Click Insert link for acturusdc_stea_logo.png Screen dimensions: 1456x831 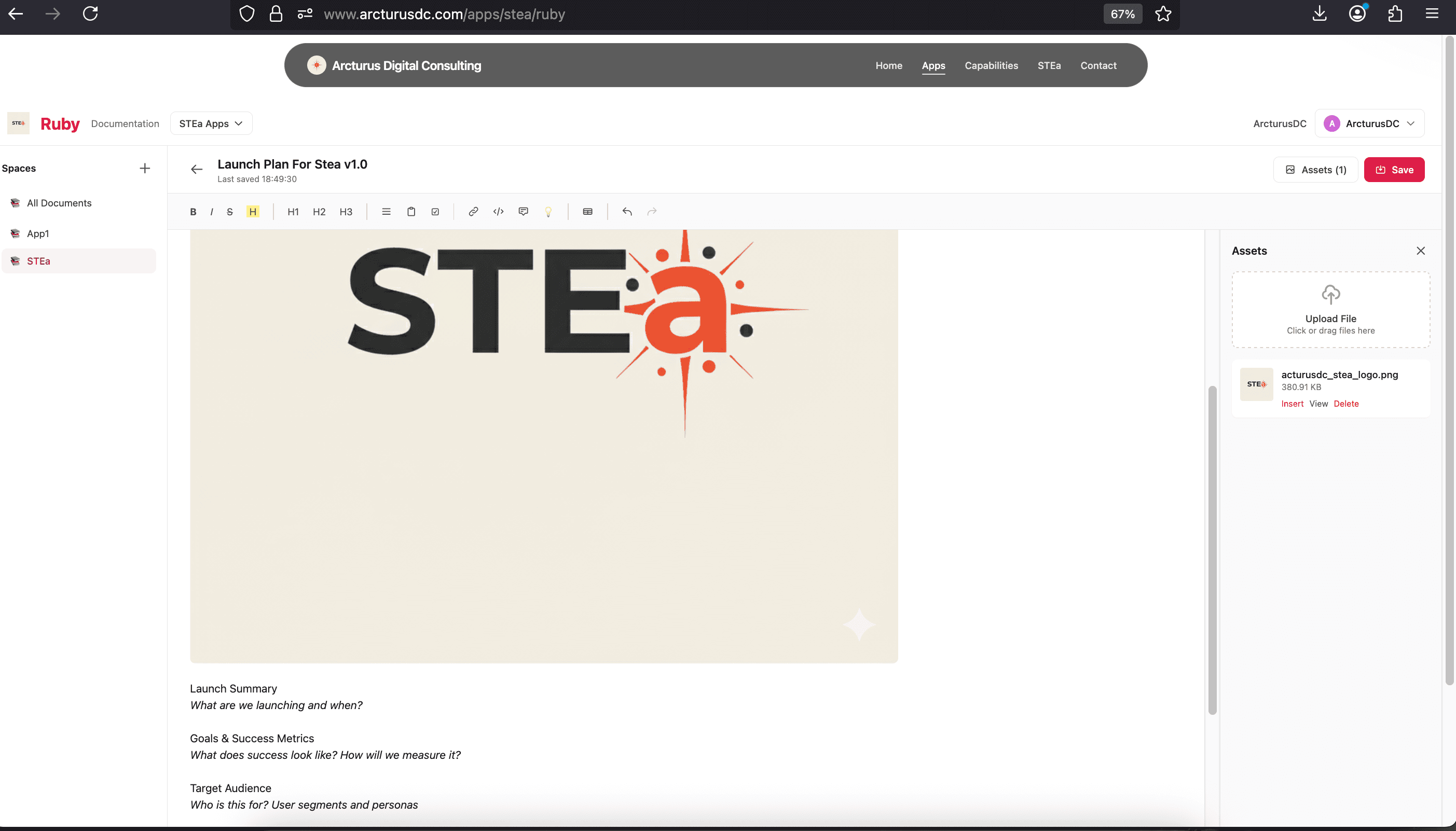point(1292,404)
